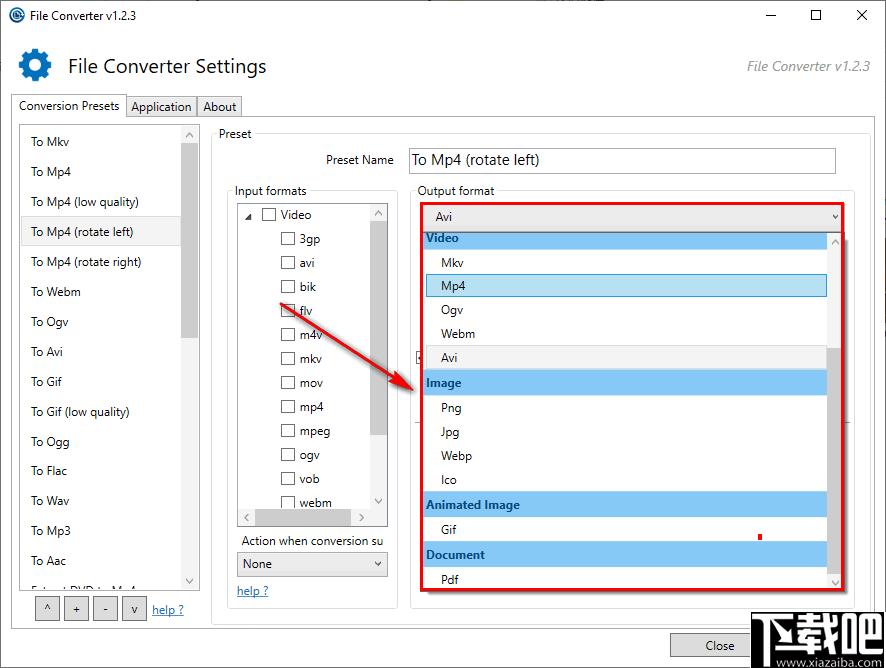Select the To Flac preset
886x668 pixels.
coord(101,471)
